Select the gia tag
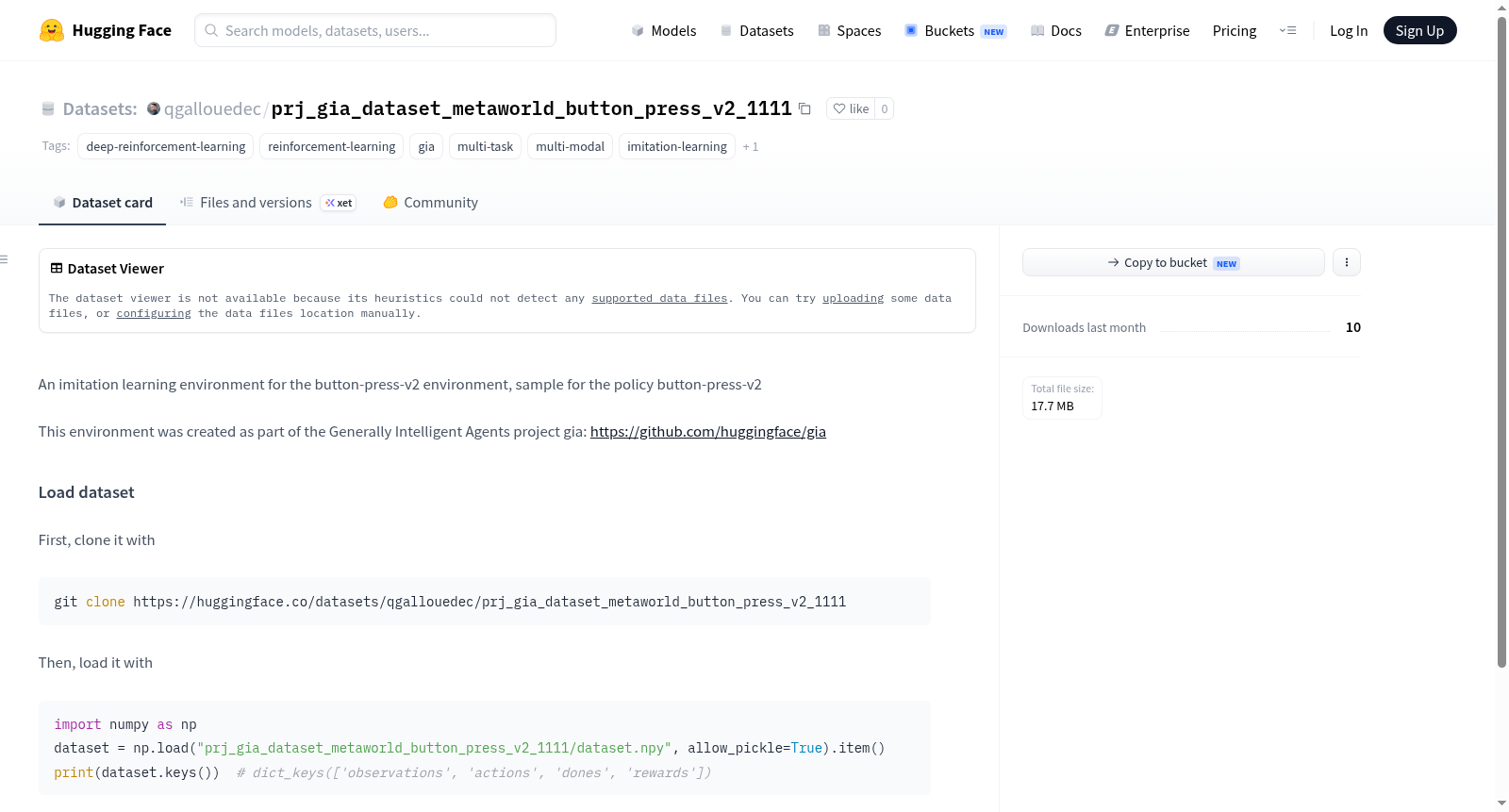Screen dimensions: 1509x812 (426, 146)
